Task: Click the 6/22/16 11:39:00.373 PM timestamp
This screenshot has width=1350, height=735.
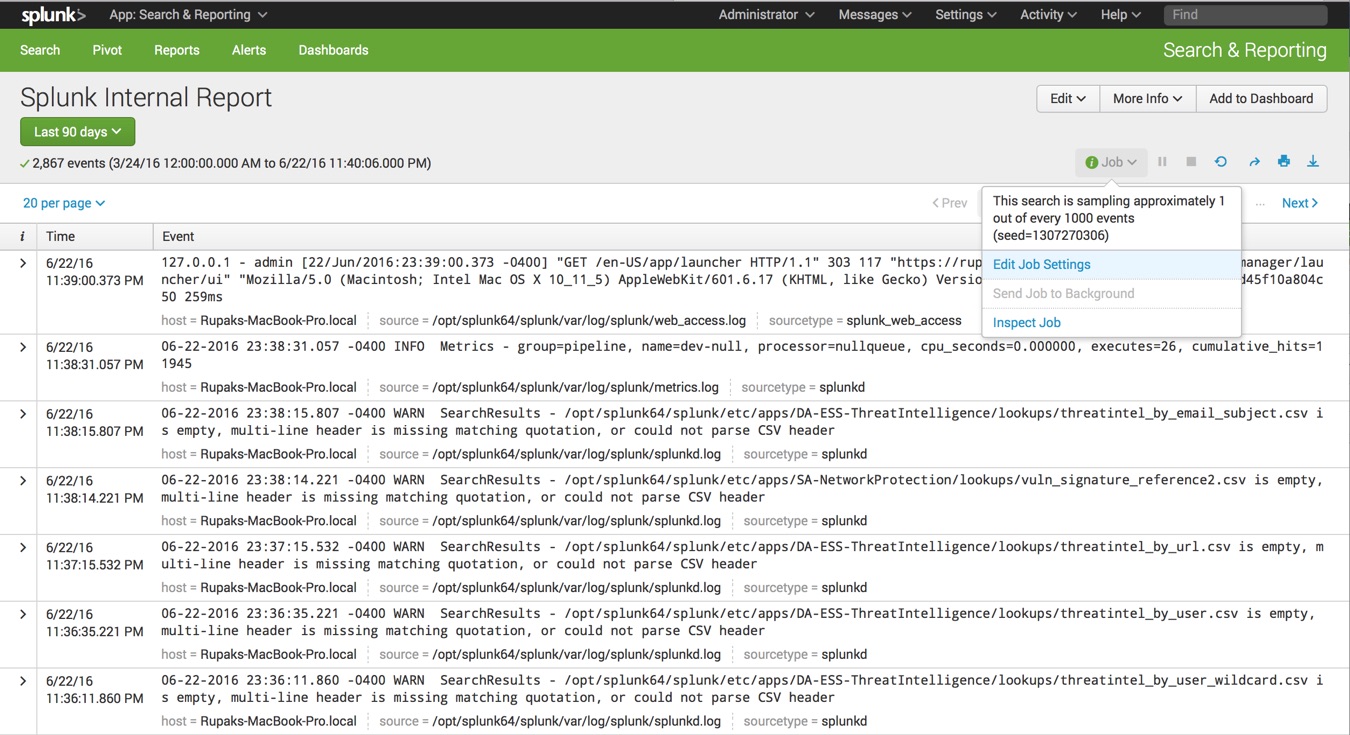Action: coord(94,272)
